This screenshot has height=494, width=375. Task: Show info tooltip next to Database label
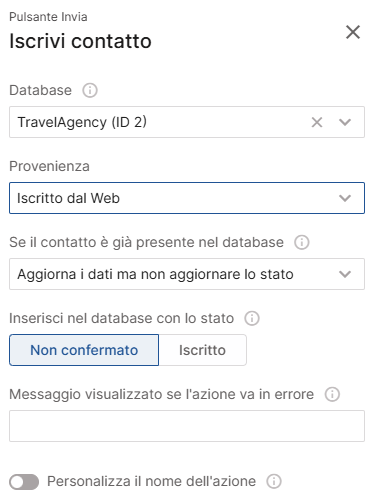90,90
